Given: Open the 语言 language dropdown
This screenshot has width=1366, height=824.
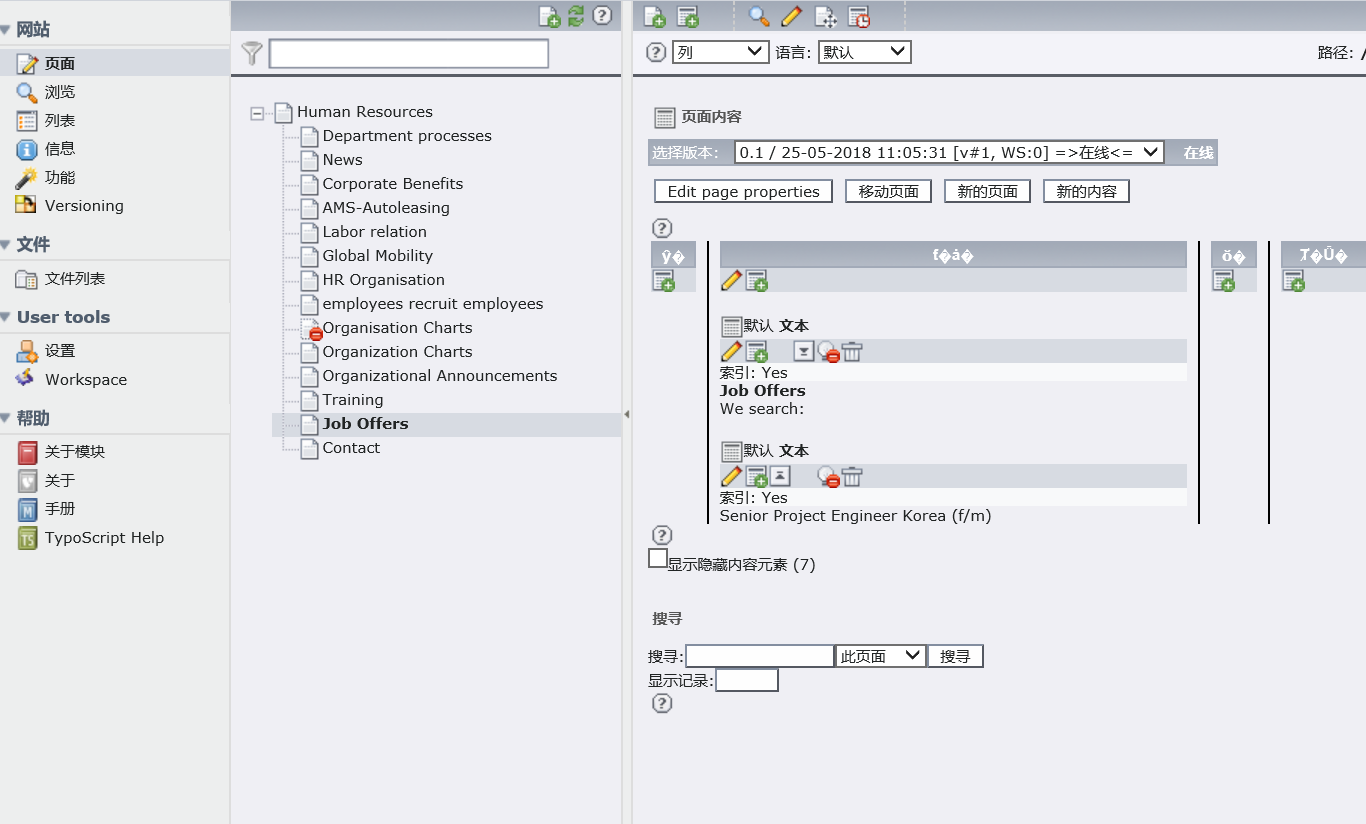Looking at the screenshot, I should click(x=864, y=52).
